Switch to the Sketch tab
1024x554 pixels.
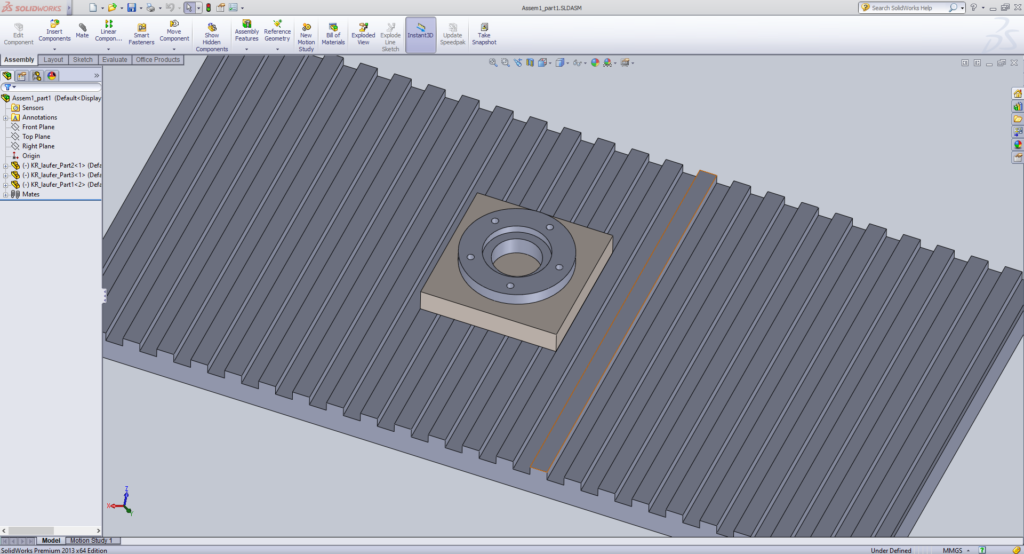pos(83,59)
